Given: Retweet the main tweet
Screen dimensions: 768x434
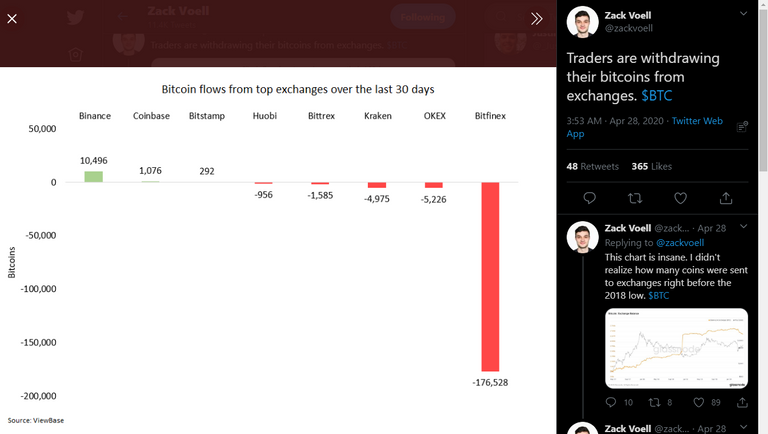Looking at the screenshot, I should [x=635, y=198].
